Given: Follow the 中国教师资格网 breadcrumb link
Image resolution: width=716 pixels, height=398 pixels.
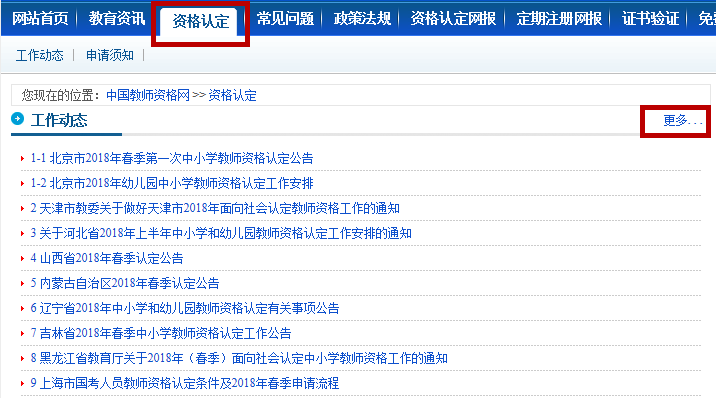Looking at the screenshot, I should (147, 95).
